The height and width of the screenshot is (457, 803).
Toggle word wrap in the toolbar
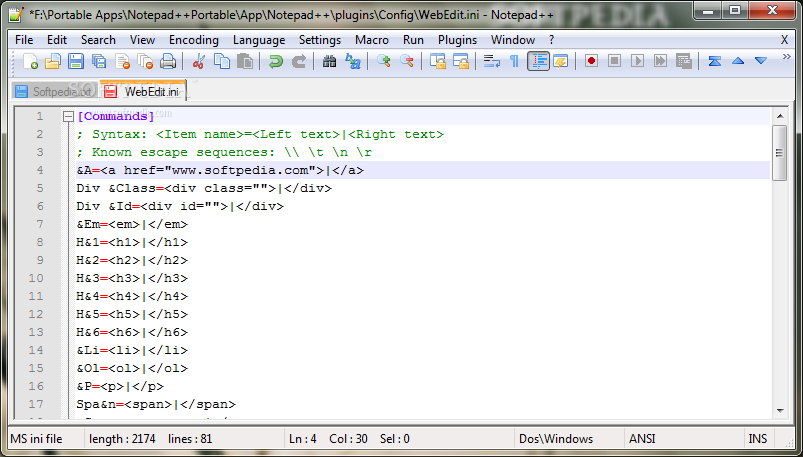click(492, 61)
